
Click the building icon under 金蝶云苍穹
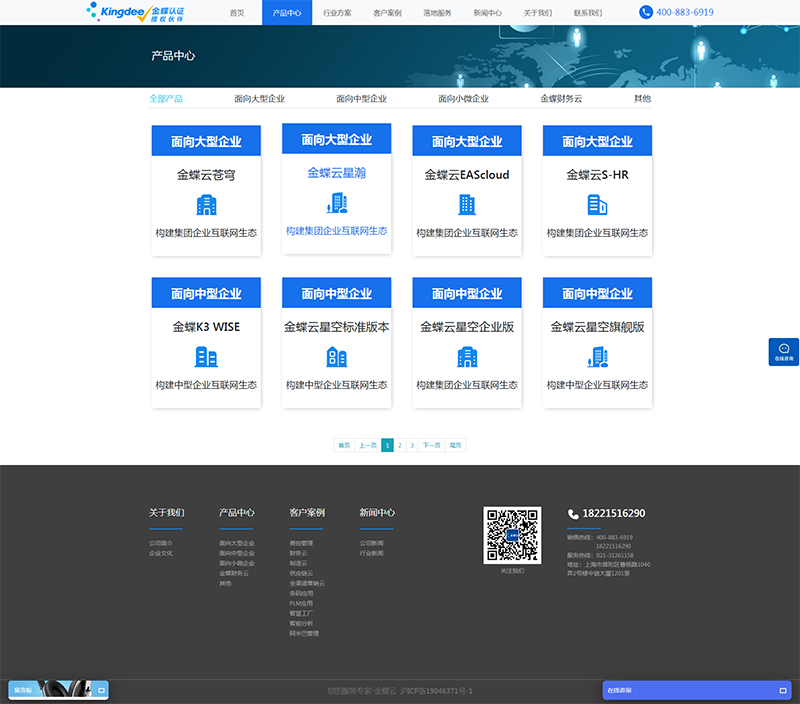tap(206, 205)
